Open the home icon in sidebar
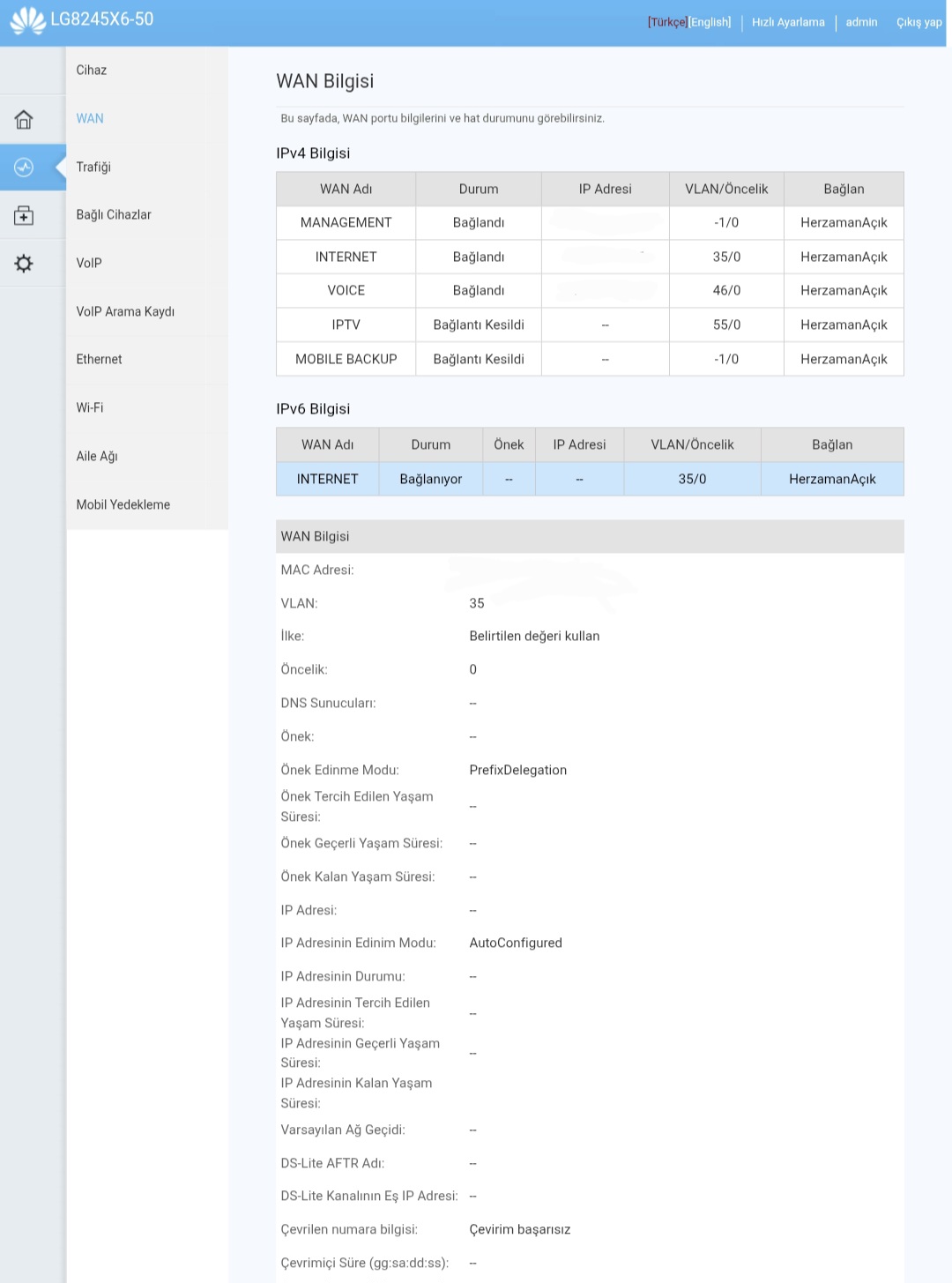Image resolution: width=952 pixels, height=1283 pixels. [24, 119]
